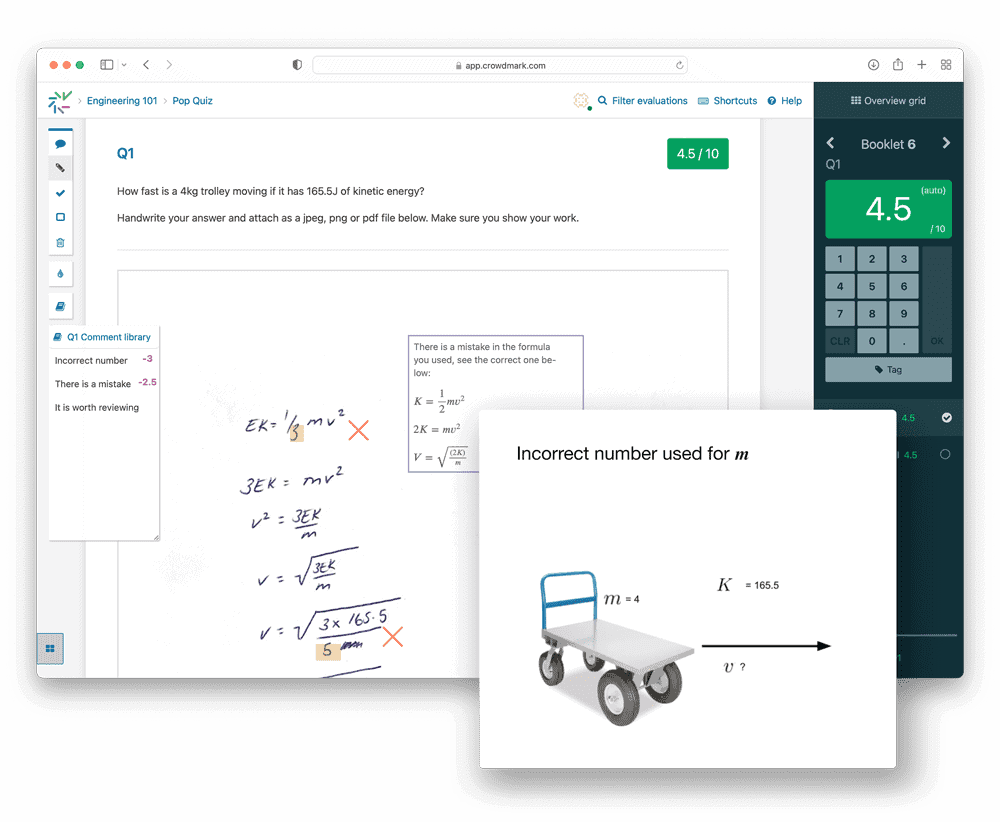Select the box highlight tool

click(x=60, y=217)
